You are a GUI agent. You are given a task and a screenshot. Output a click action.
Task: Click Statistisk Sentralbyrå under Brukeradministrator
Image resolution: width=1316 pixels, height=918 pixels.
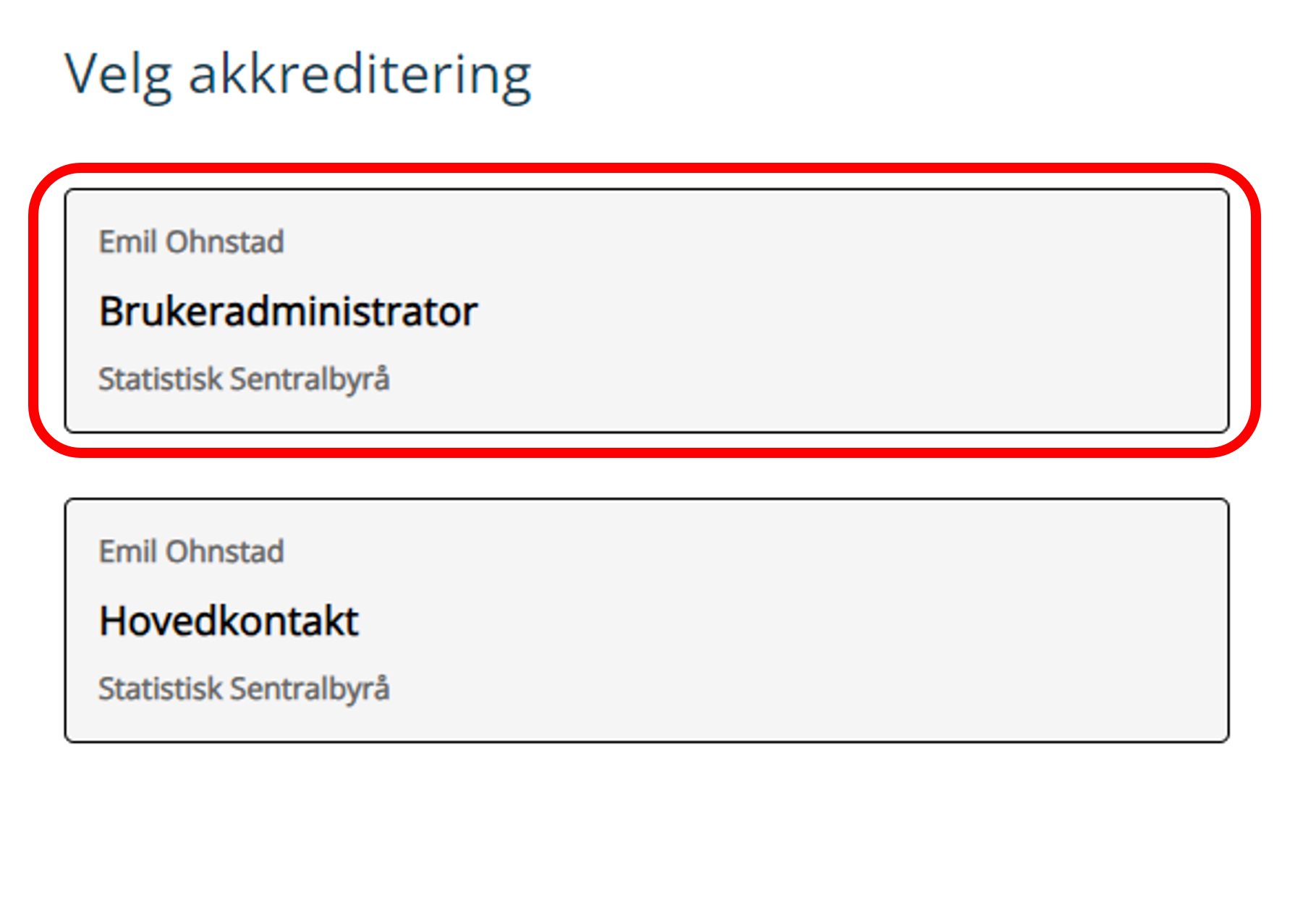coord(244,380)
